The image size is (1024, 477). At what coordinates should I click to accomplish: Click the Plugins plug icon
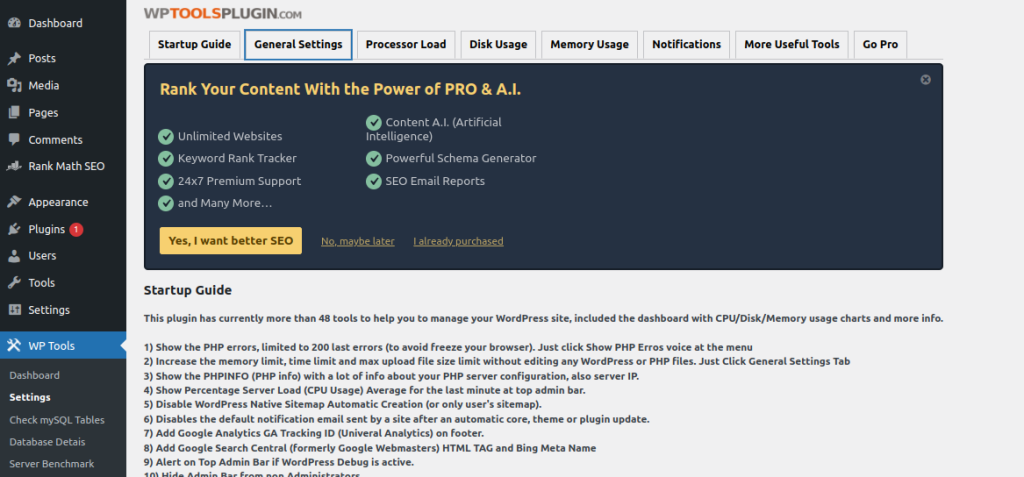(14, 229)
